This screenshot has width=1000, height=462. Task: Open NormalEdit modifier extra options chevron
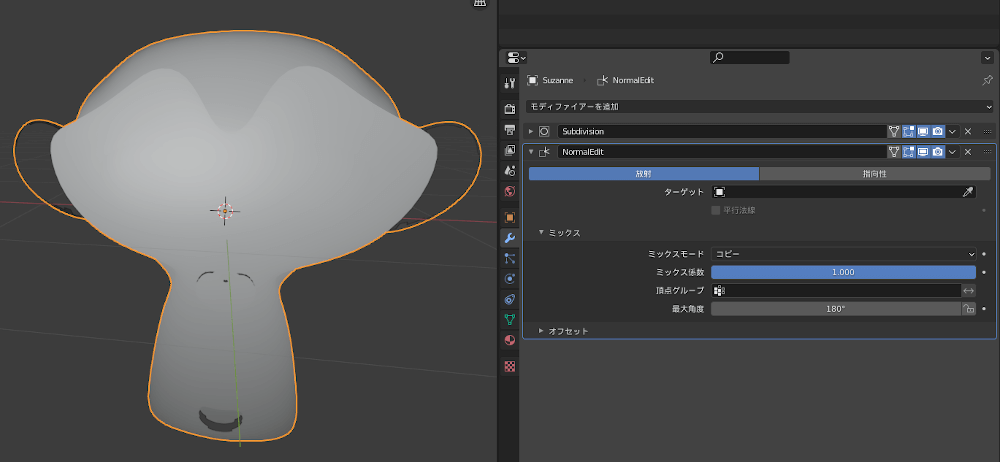(953, 152)
